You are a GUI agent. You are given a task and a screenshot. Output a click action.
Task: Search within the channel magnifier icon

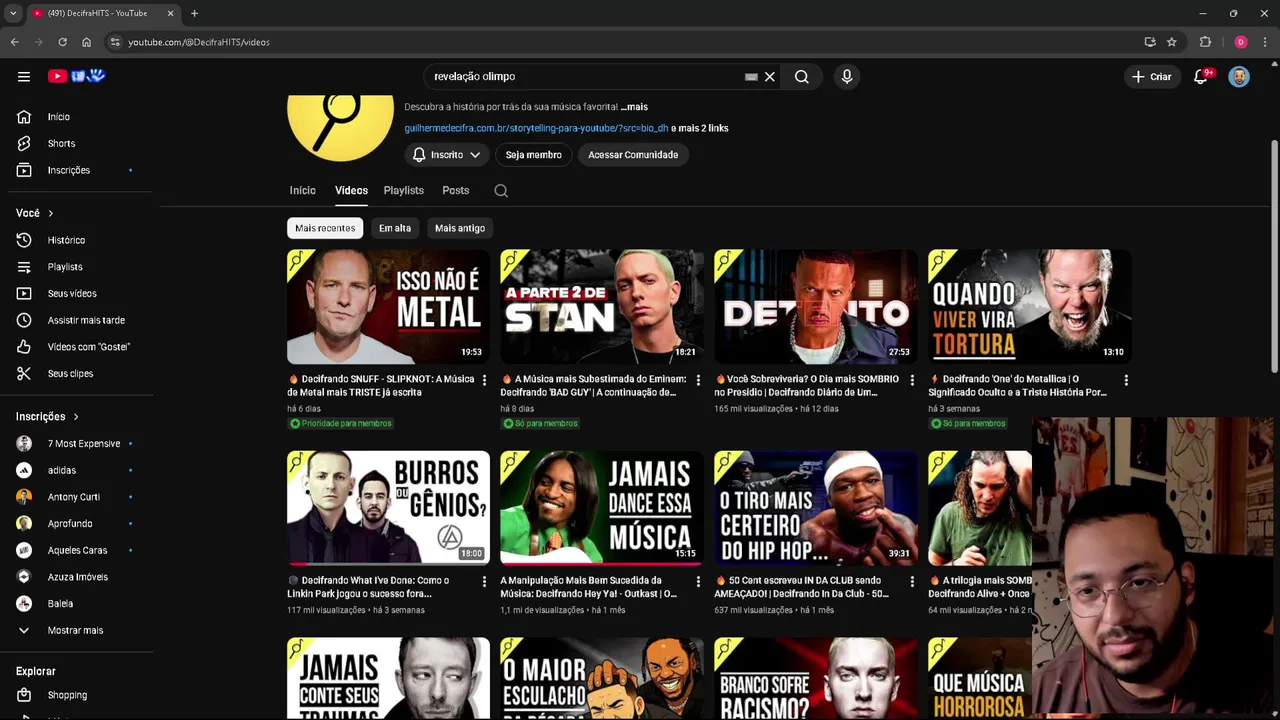click(x=501, y=191)
